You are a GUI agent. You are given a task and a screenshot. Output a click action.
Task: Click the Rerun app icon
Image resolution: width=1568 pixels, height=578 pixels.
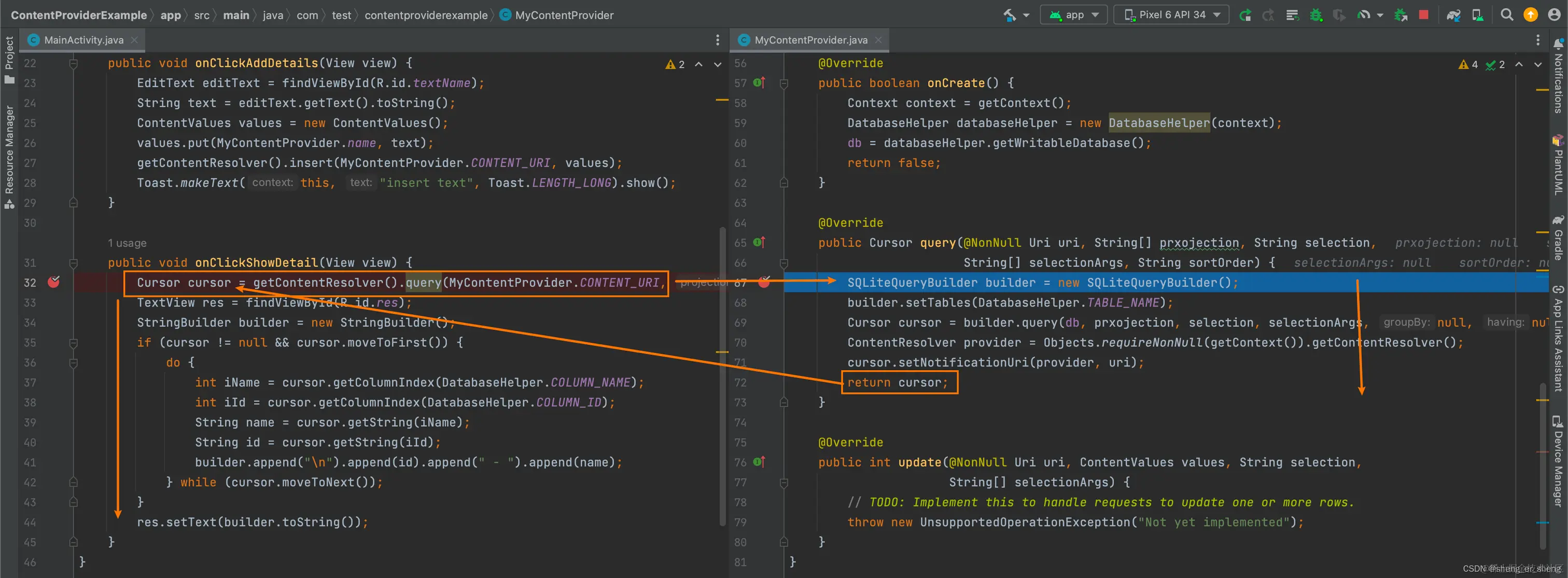pos(1245,15)
